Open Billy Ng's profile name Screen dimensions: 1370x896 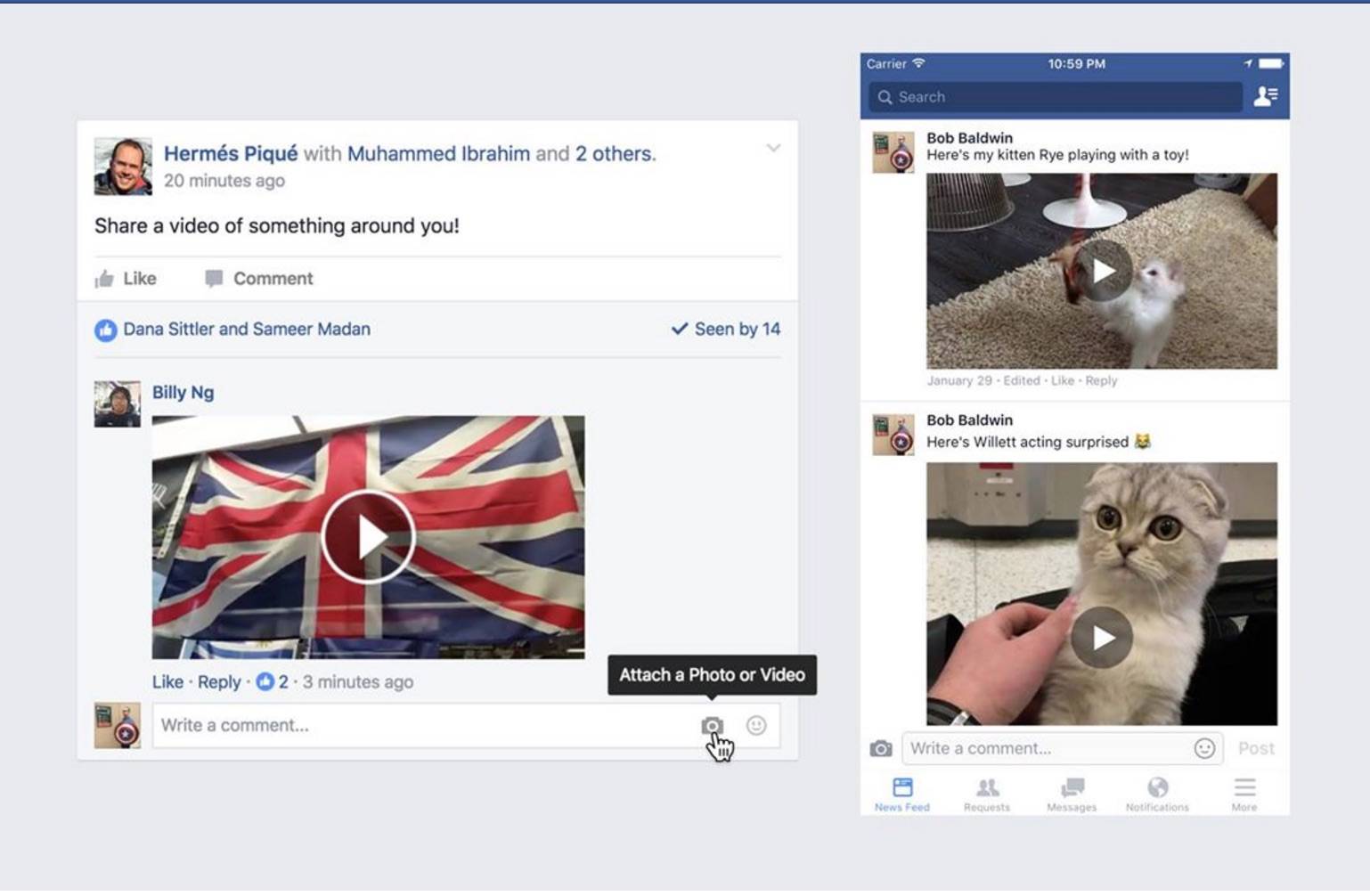pyautogui.click(x=183, y=392)
